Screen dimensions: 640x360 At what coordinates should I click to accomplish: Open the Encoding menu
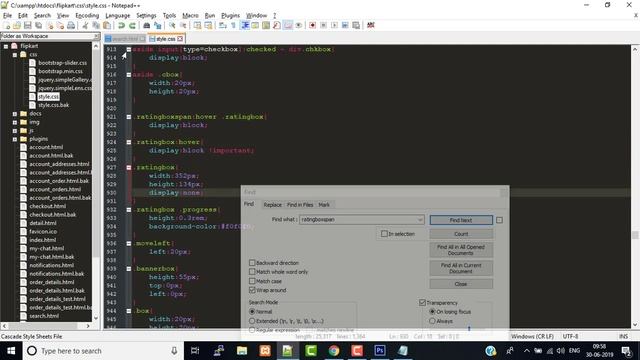click(x=87, y=16)
